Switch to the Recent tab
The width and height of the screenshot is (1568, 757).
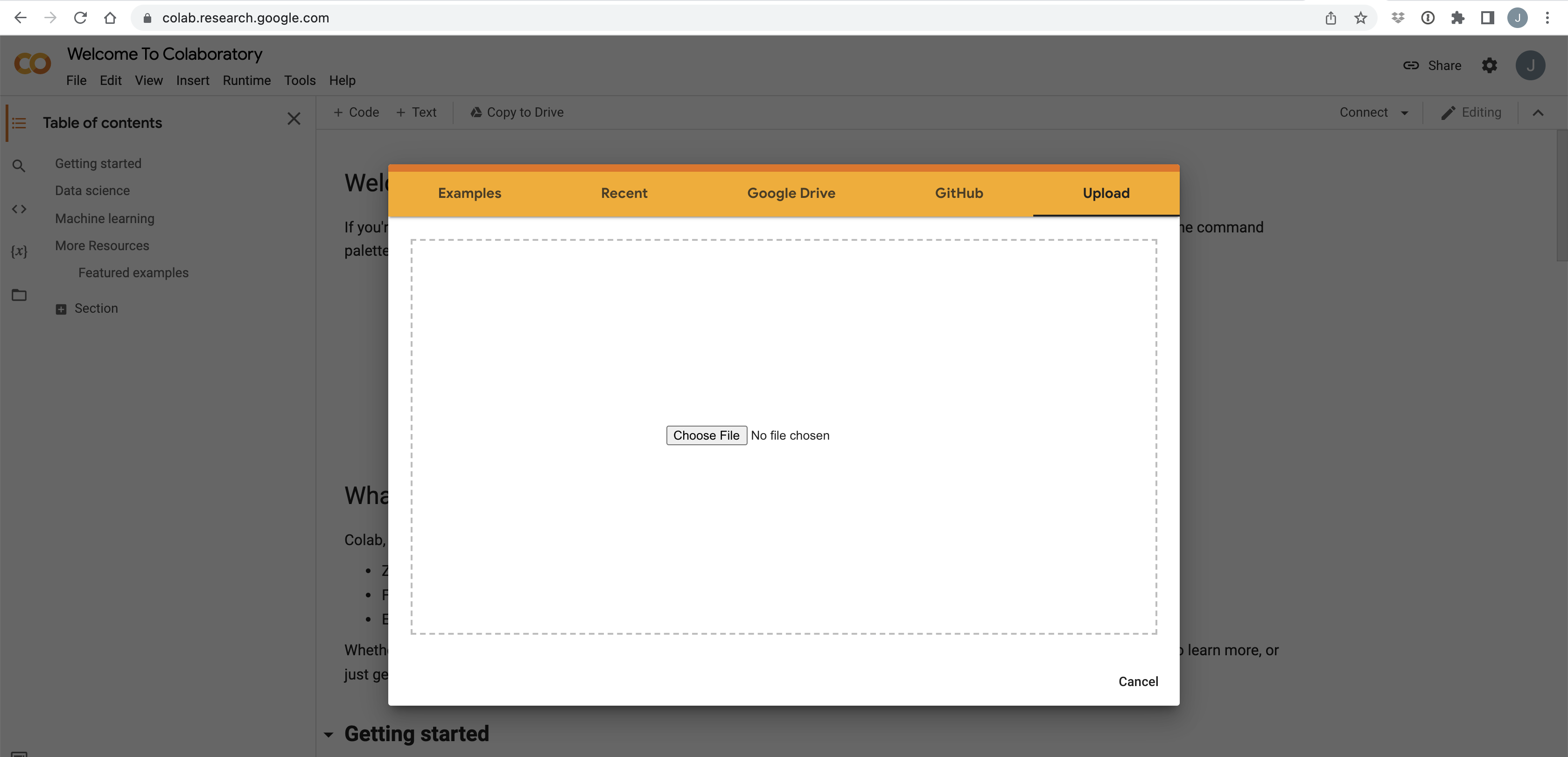click(624, 194)
